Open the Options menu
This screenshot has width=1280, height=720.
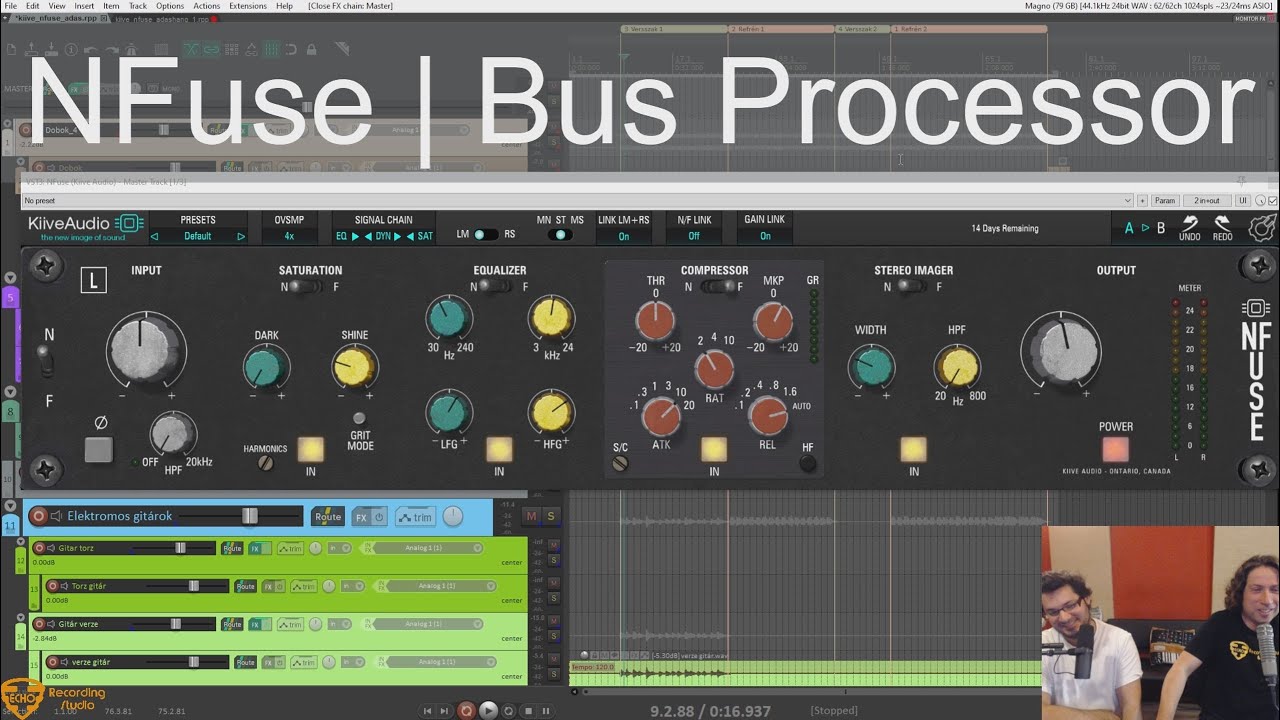(x=170, y=6)
